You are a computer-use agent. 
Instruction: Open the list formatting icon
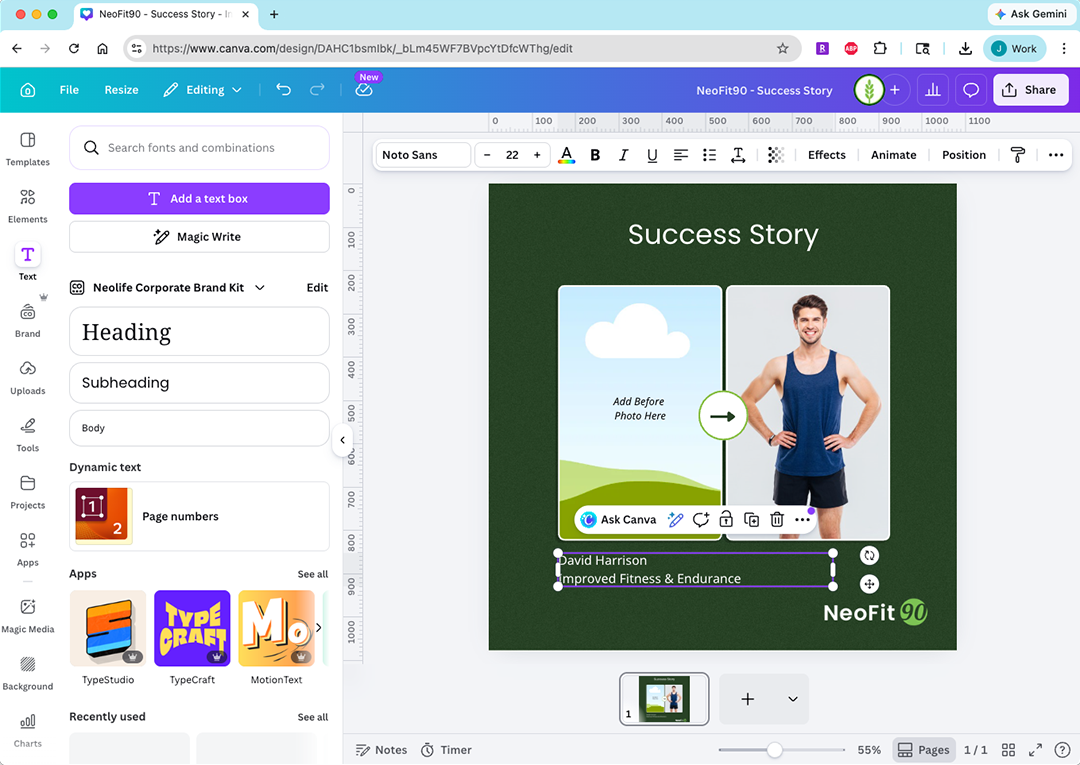point(709,155)
